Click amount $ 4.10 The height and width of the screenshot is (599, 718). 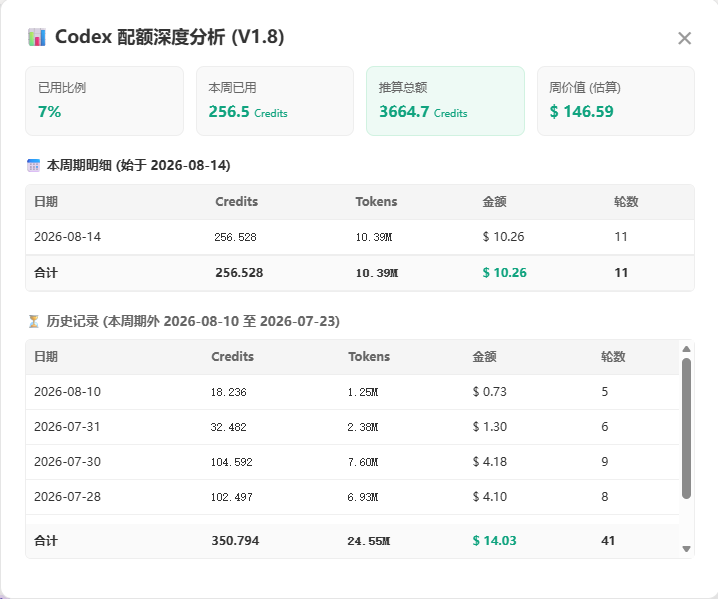pos(490,497)
